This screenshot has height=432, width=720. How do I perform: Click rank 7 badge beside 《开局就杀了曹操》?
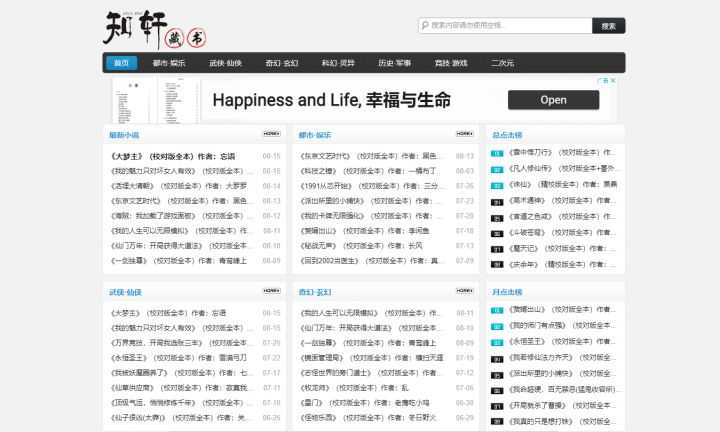[x=497, y=406]
